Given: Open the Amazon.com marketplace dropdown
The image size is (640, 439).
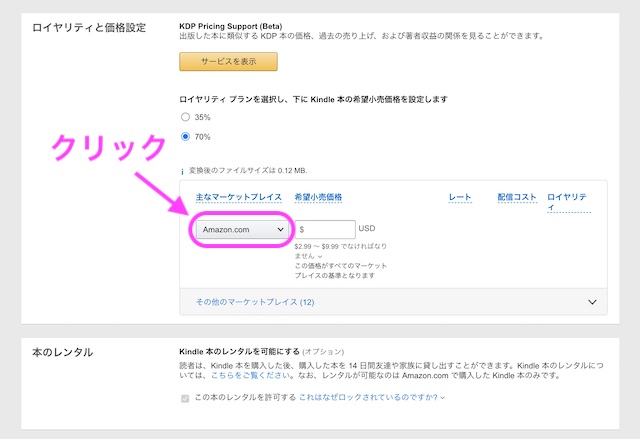Looking at the screenshot, I should pyautogui.click(x=240, y=229).
